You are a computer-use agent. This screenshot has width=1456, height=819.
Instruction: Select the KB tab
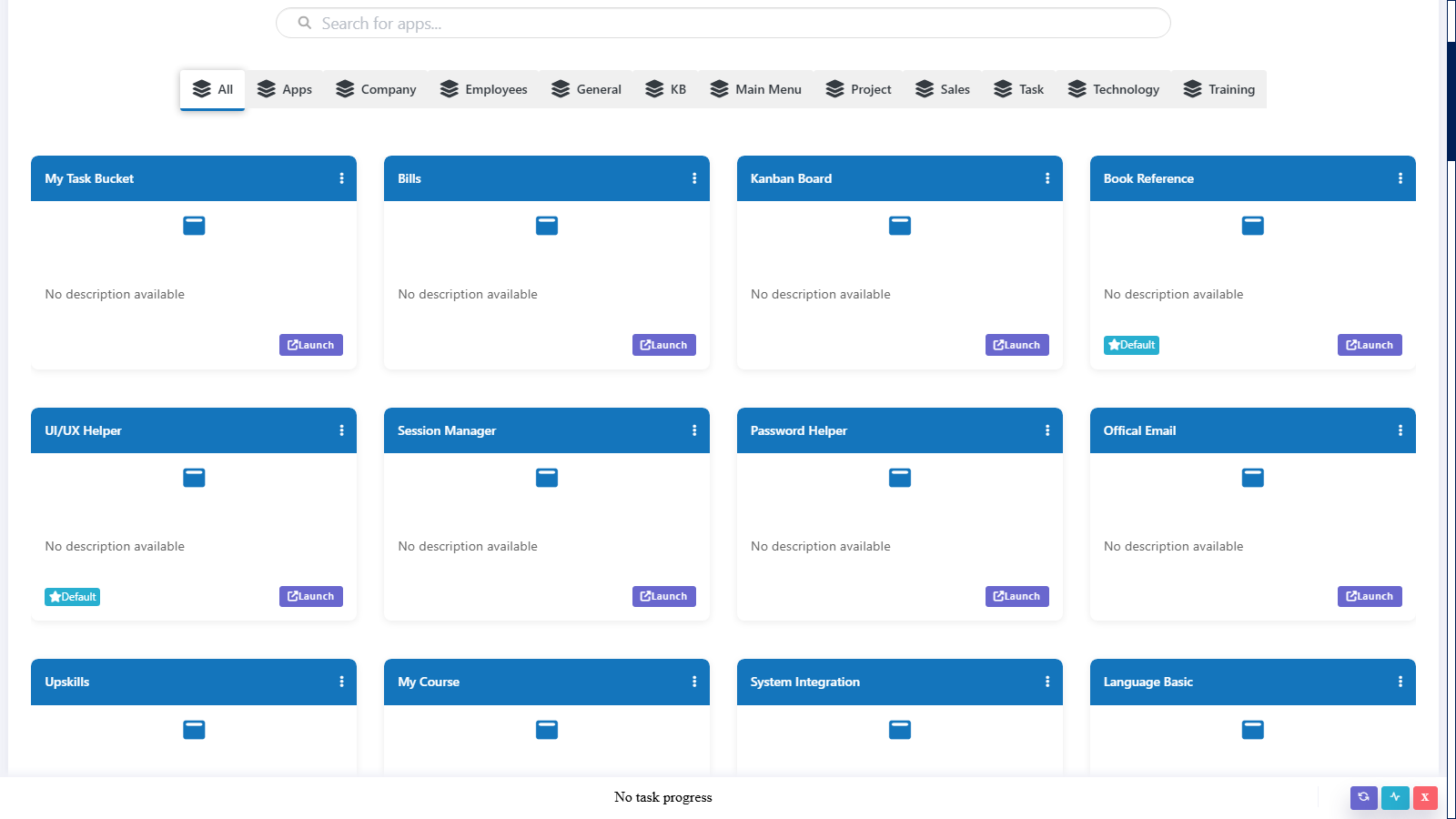point(666,89)
